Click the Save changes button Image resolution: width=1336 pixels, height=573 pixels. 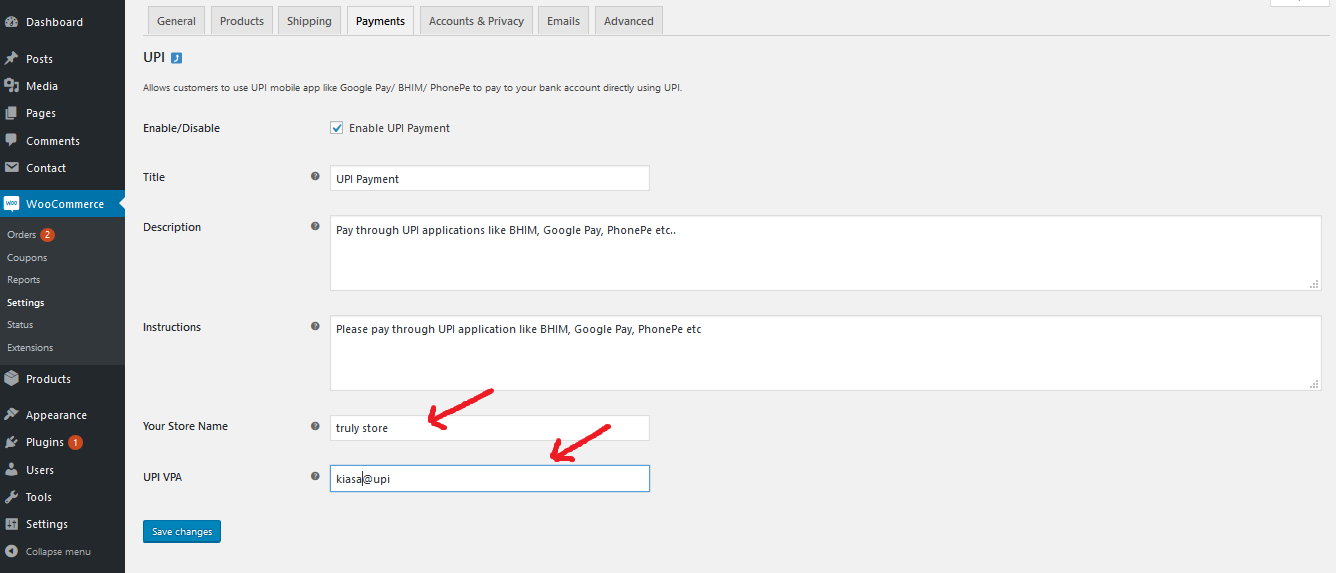(x=182, y=532)
